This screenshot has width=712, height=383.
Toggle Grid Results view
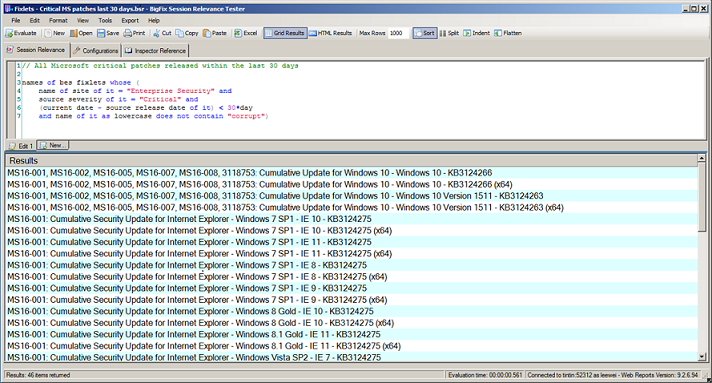click(285, 33)
